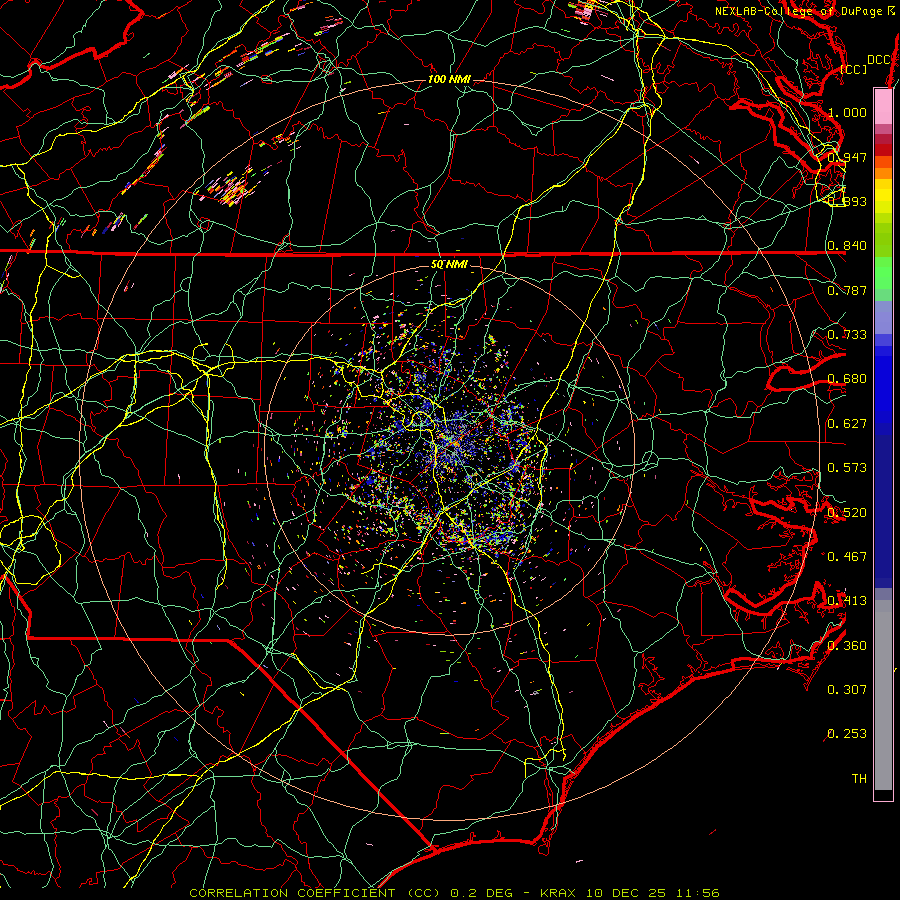The width and height of the screenshot is (900, 900).
Task: Click the Correlation Coefficient KRAX caption at bottom
Action: 454,893
